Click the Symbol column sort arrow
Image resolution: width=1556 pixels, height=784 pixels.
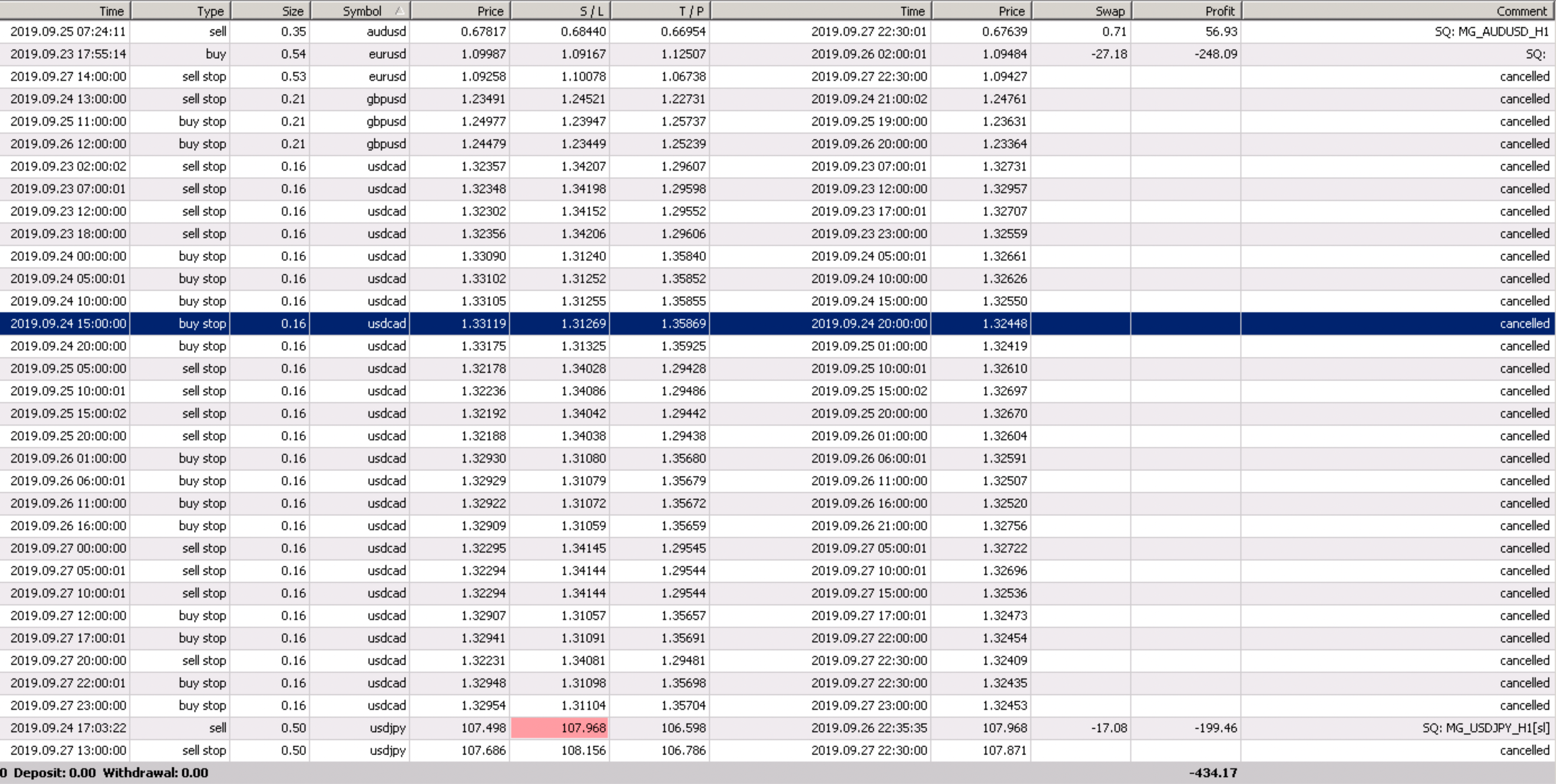pyautogui.click(x=400, y=11)
